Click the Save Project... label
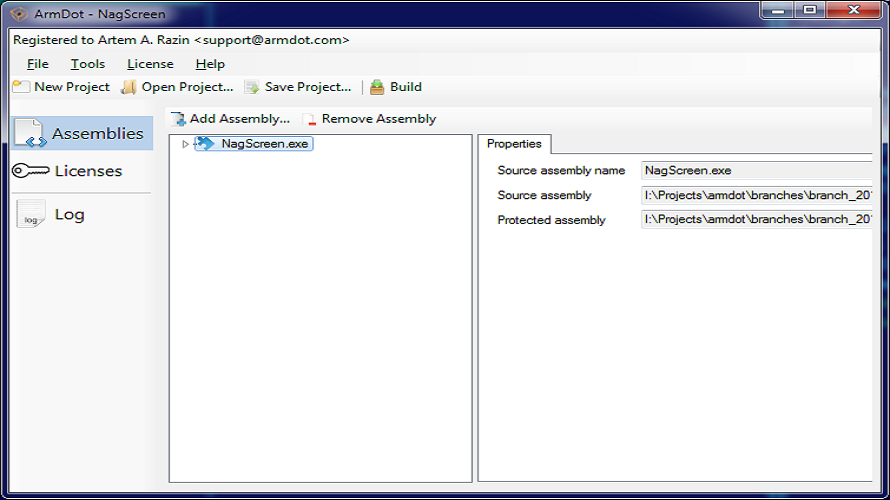890x500 pixels. coord(308,87)
